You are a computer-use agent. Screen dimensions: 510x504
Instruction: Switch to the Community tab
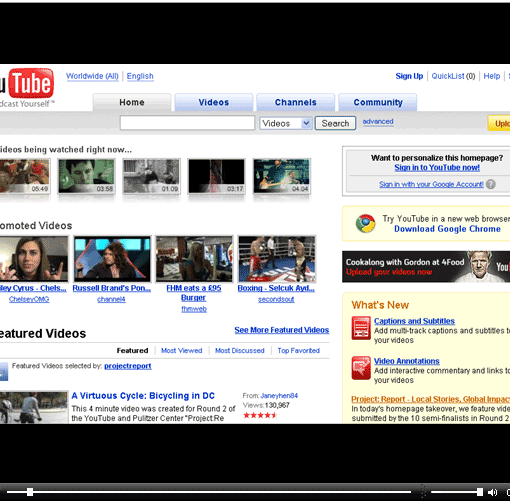click(378, 102)
